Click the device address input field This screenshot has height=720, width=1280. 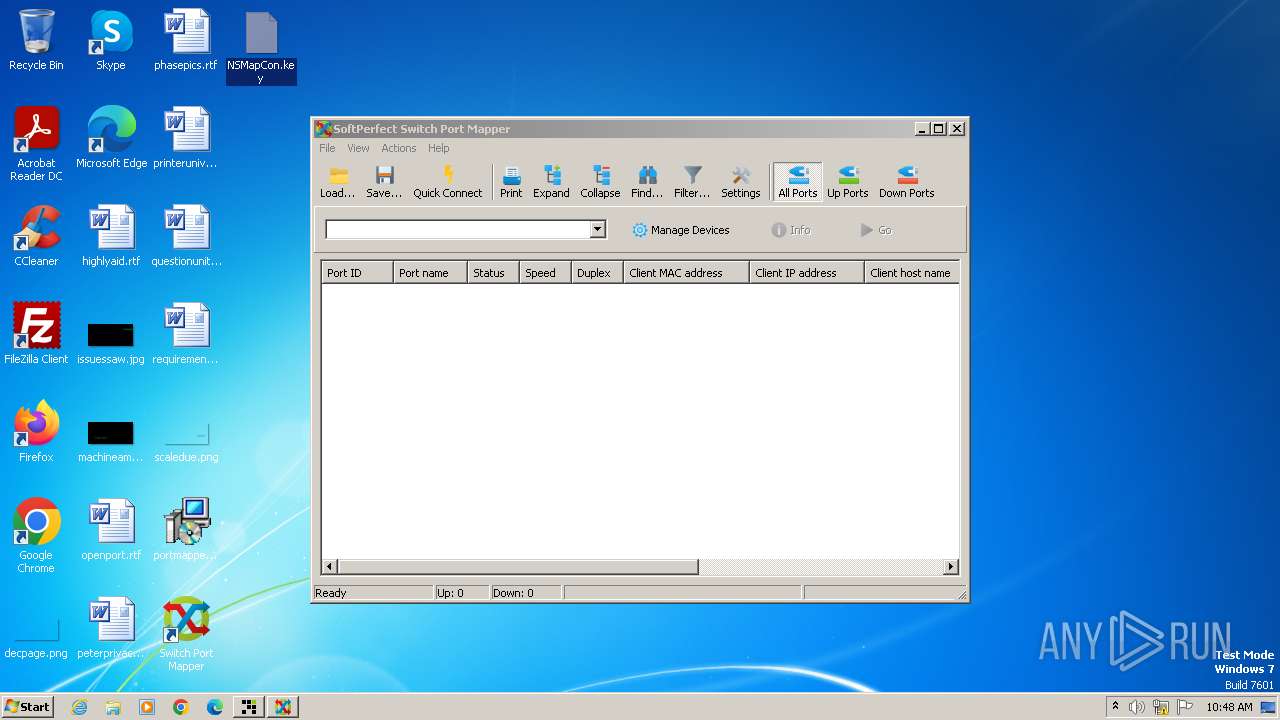pos(458,230)
